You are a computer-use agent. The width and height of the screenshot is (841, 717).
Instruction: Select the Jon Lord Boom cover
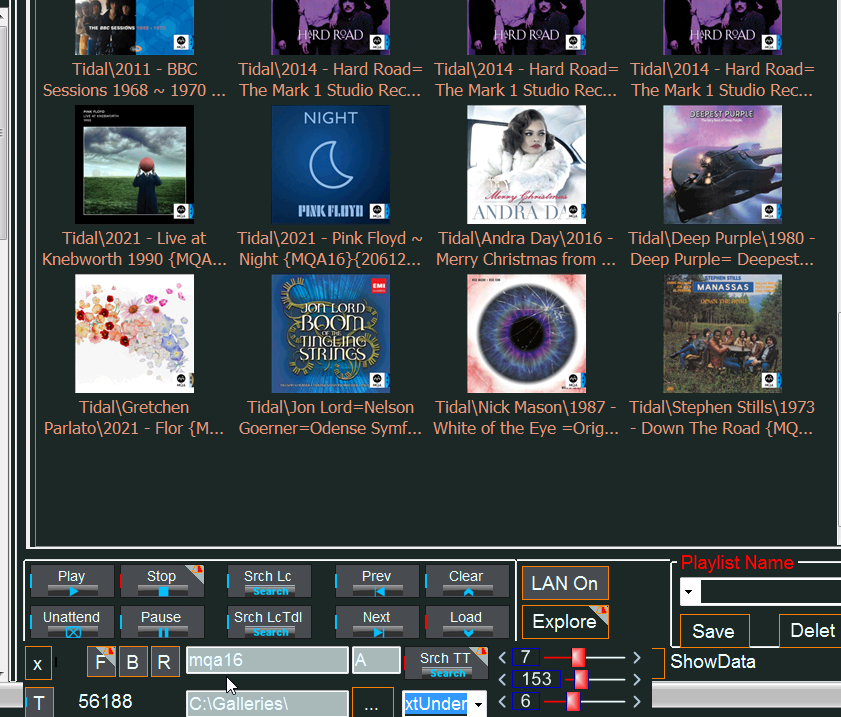[x=330, y=334]
